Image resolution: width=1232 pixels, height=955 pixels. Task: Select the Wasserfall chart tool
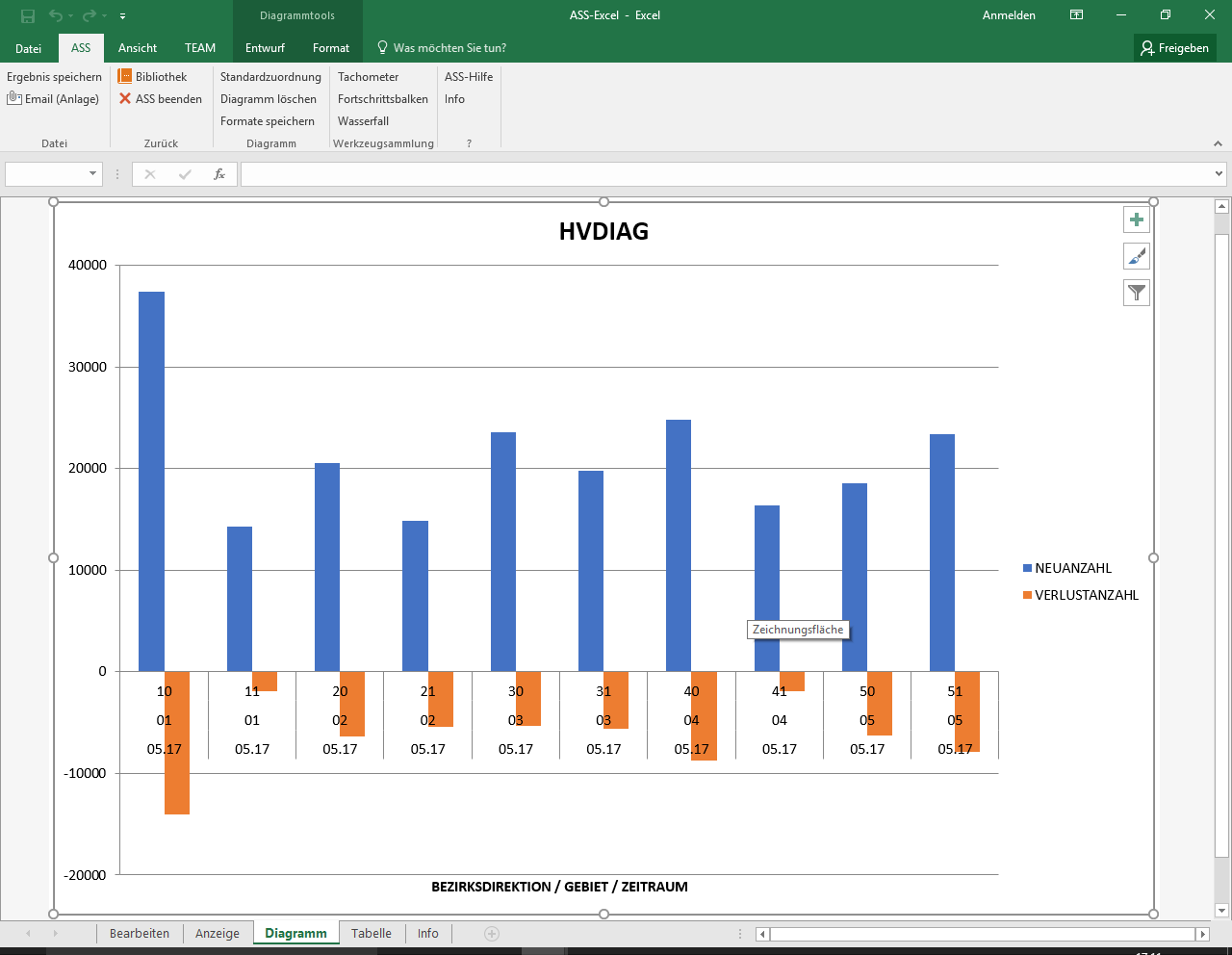pos(363,121)
